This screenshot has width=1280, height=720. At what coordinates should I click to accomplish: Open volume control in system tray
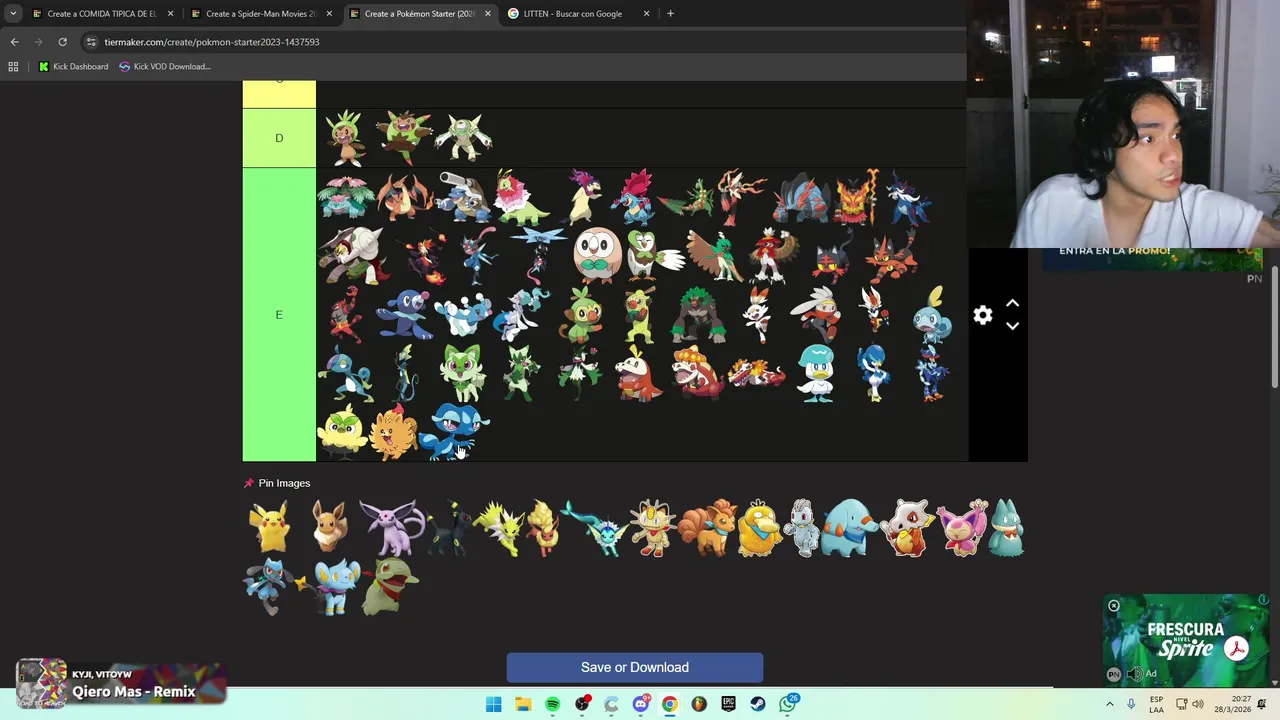[1198, 704]
